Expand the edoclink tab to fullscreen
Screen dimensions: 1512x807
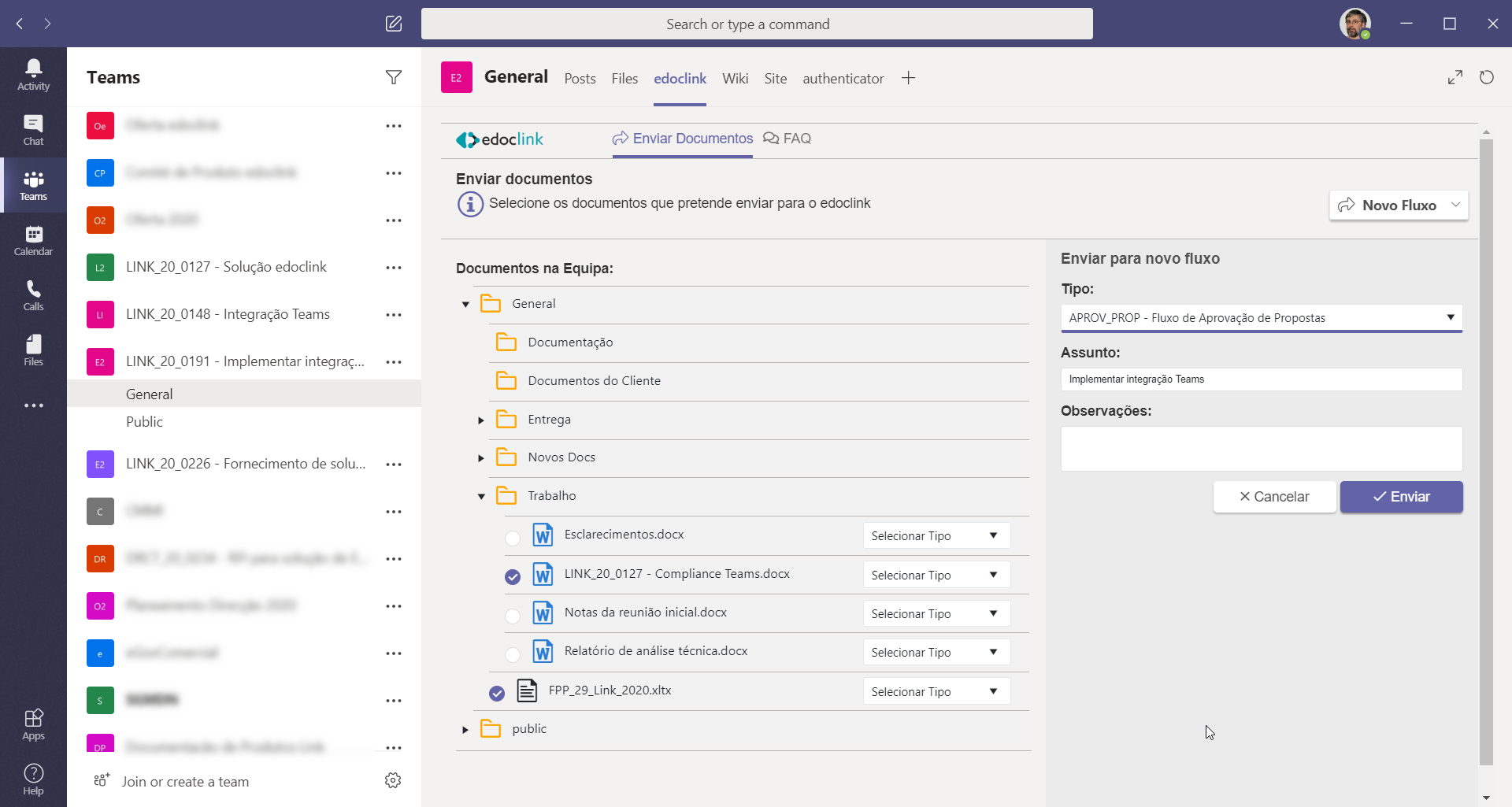pos(1455,77)
